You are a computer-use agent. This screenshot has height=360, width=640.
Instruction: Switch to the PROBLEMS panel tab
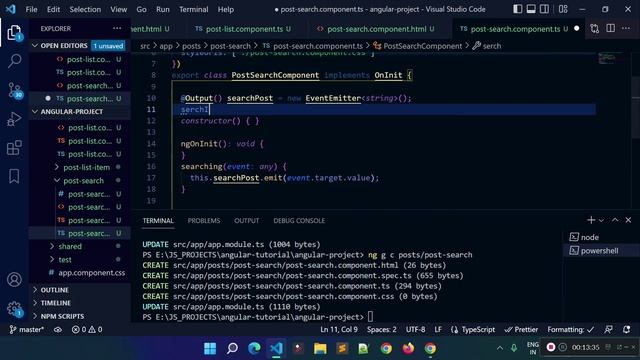(x=204, y=220)
